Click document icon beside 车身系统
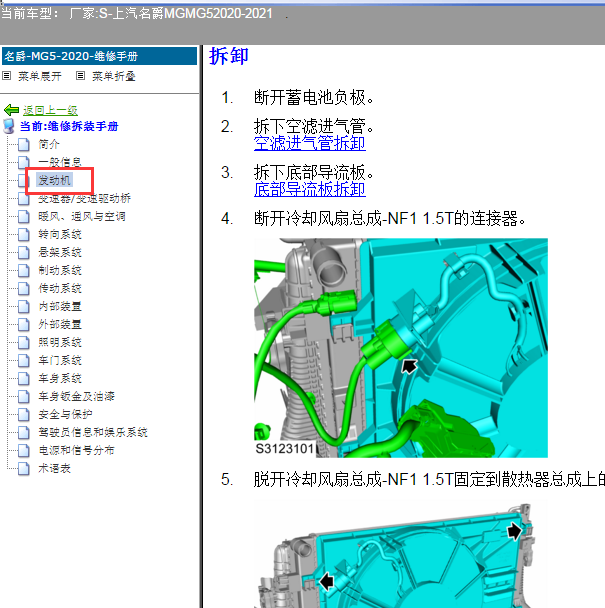605x608 pixels. [x=24, y=378]
